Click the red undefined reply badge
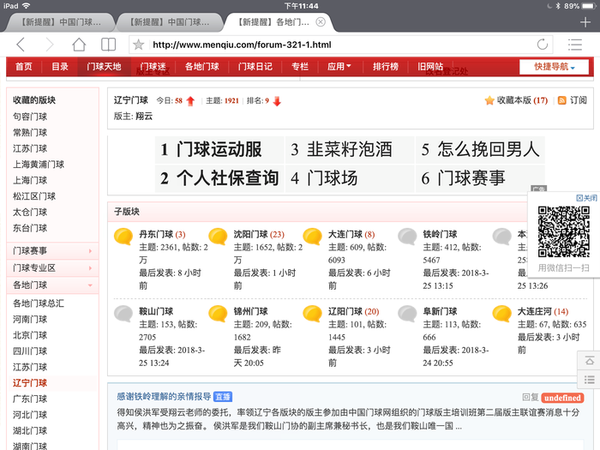Viewport: 600px width, 450px height. pos(562,398)
